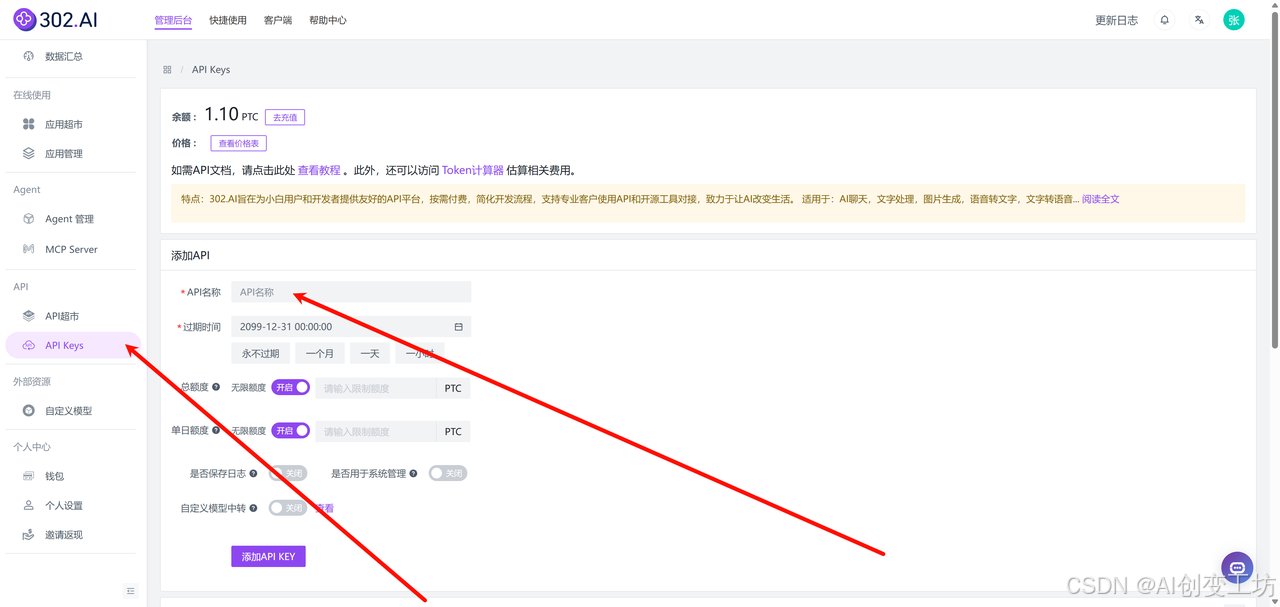
Task: Collapse sidebar using bottom toggle icon
Action: pyautogui.click(x=130, y=591)
